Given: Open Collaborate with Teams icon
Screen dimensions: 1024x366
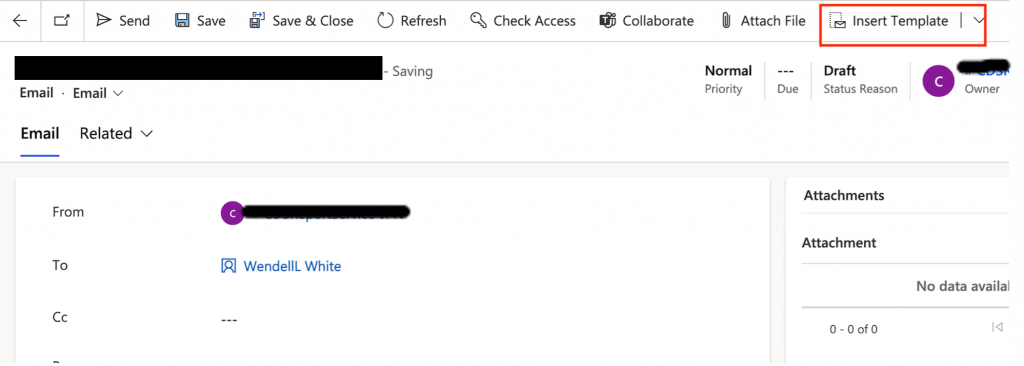Looking at the screenshot, I should click(x=608, y=21).
